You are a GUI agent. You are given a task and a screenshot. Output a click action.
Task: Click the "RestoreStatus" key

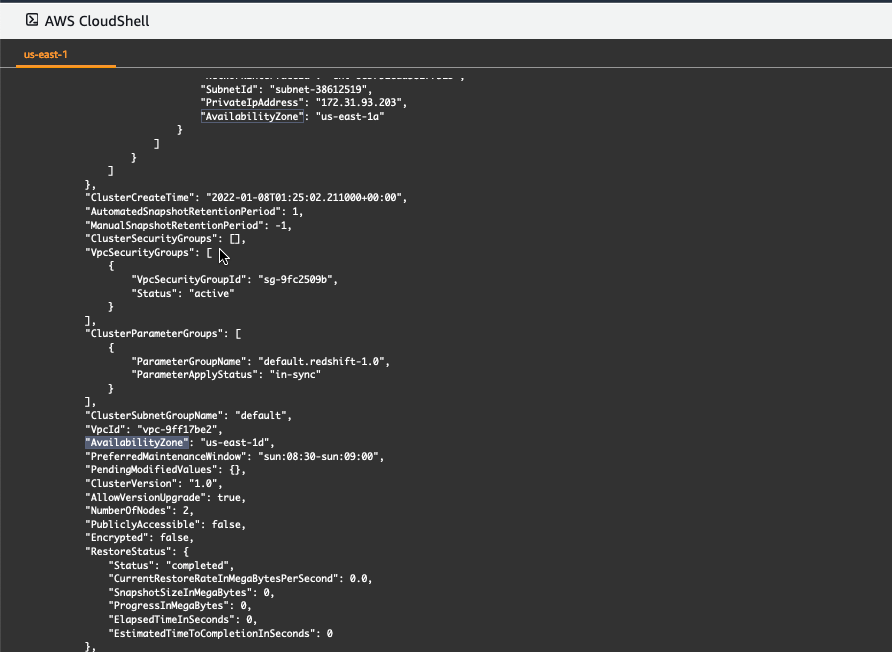tap(129, 551)
